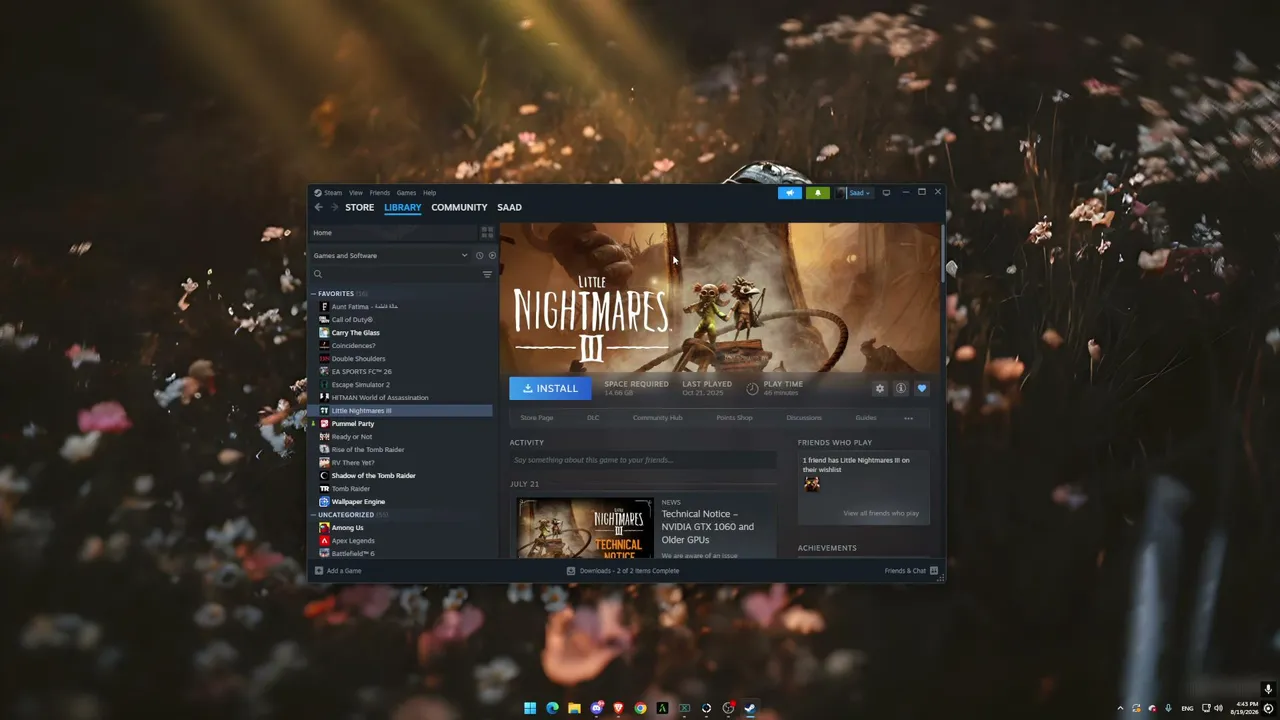Select EA SPORTS FC 26 in the list
The height and width of the screenshot is (720, 1280).
(x=402, y=372)
